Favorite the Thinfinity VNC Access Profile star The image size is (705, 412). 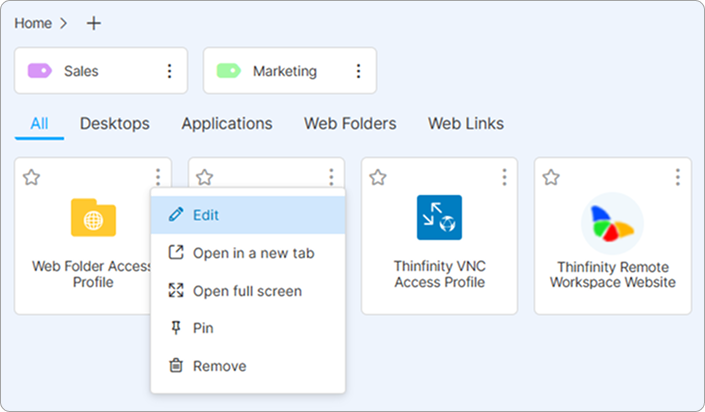(378, 177)
